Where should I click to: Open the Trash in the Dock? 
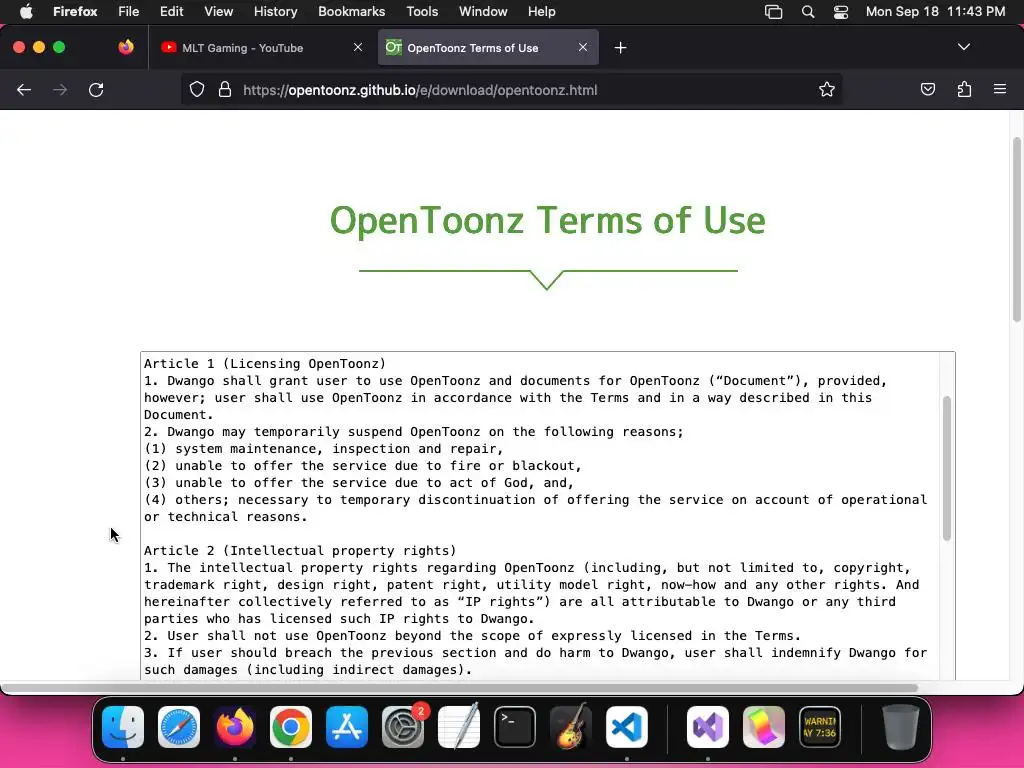point(901,727)
